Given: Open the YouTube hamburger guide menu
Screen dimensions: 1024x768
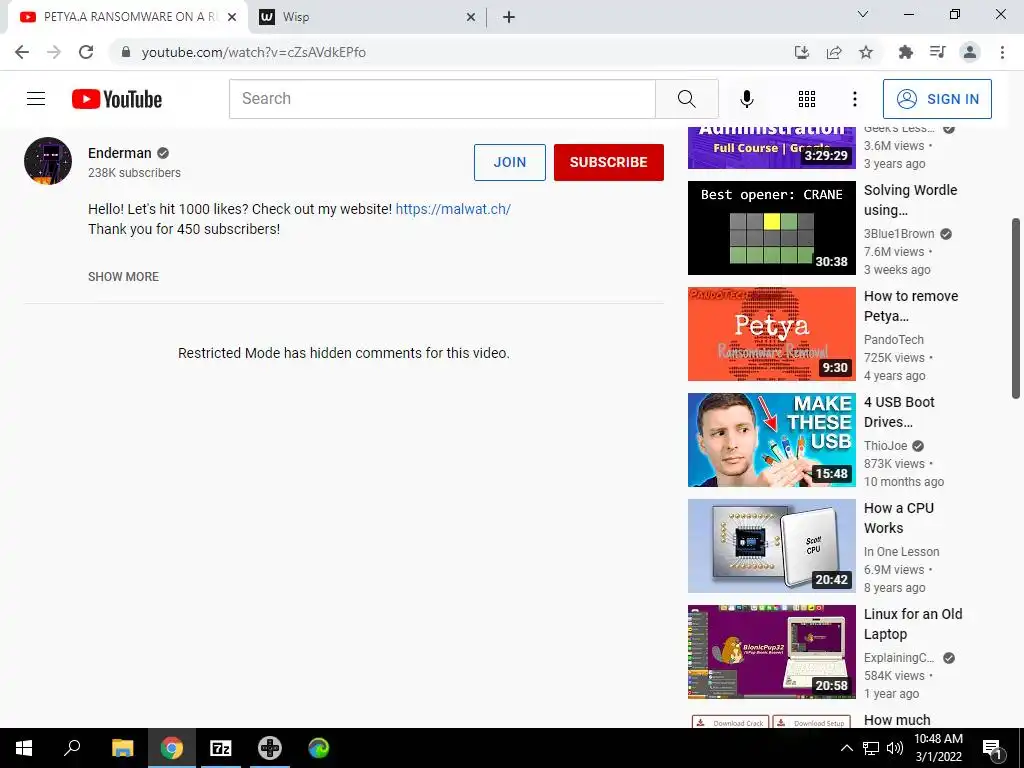Looking at the screenshot, I should pyautogui.click(x=36, y=99).
